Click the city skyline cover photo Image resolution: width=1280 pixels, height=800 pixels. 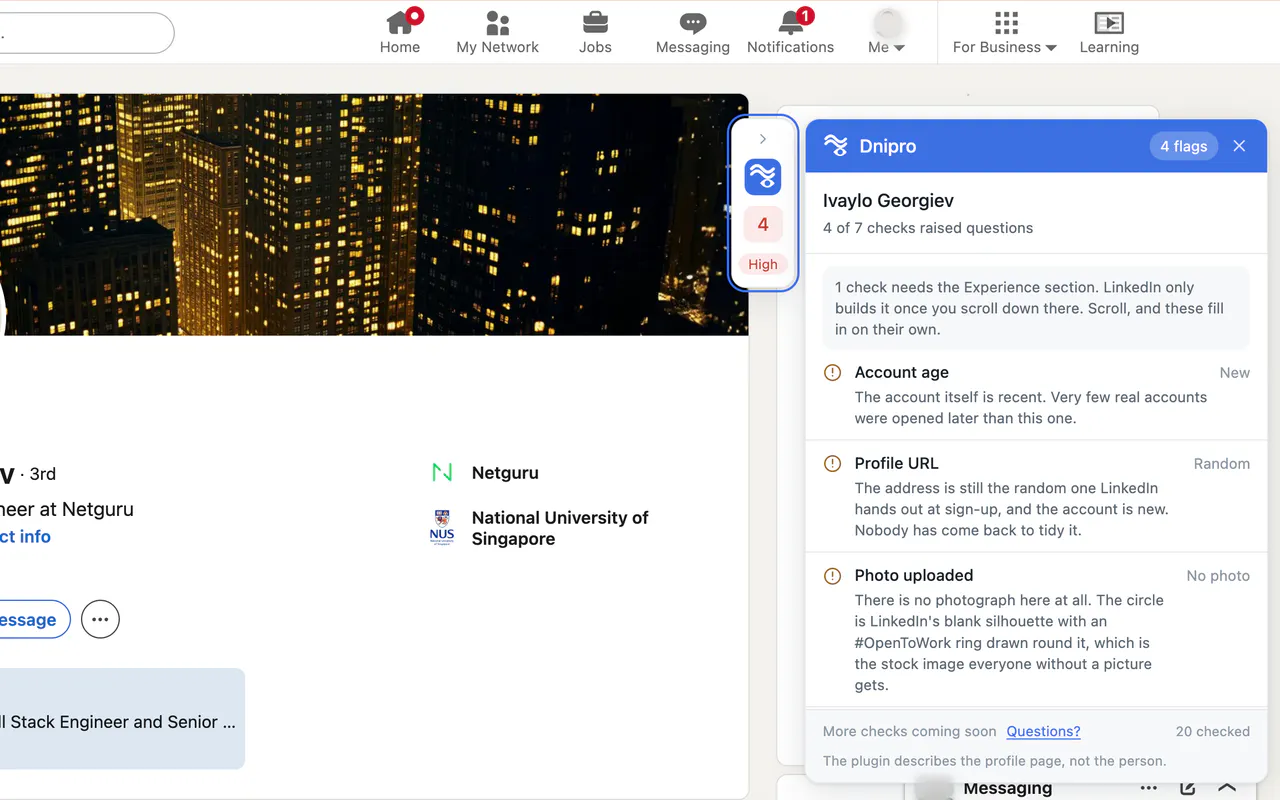pyautogui.click(x=374, y=215)
